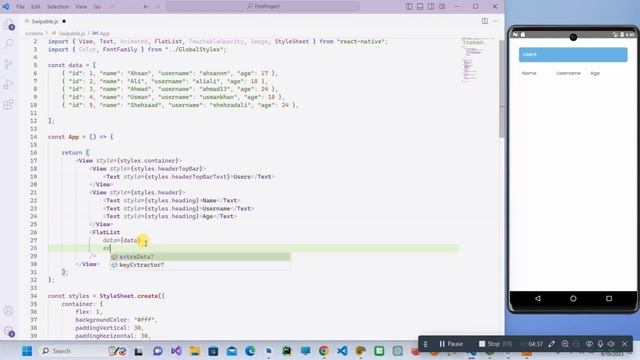
Task: Open the Windows Start menu
Action: point(27,351)
